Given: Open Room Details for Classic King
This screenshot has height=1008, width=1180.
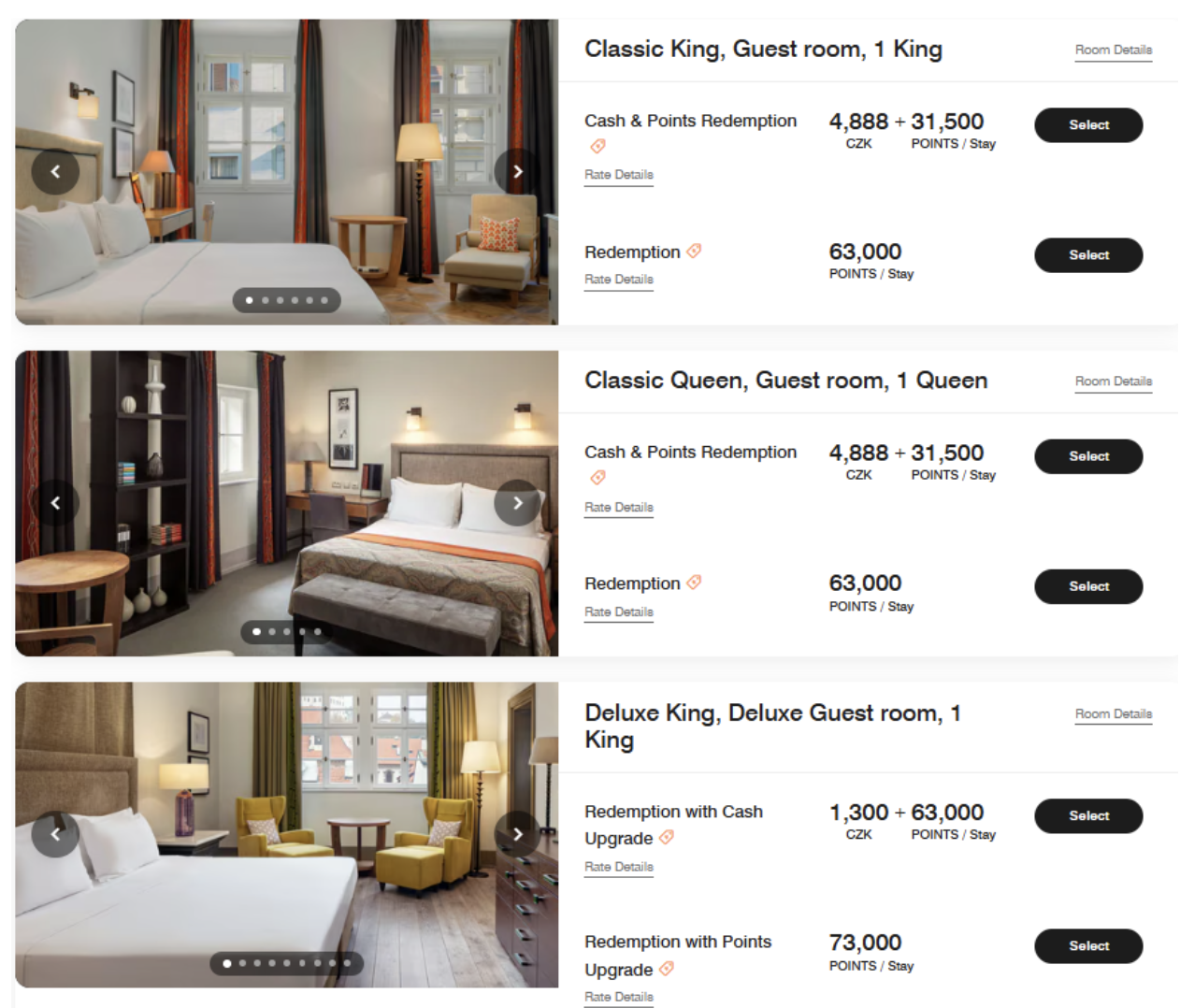Looking at the screenshot, I should tap(1114, 50).
